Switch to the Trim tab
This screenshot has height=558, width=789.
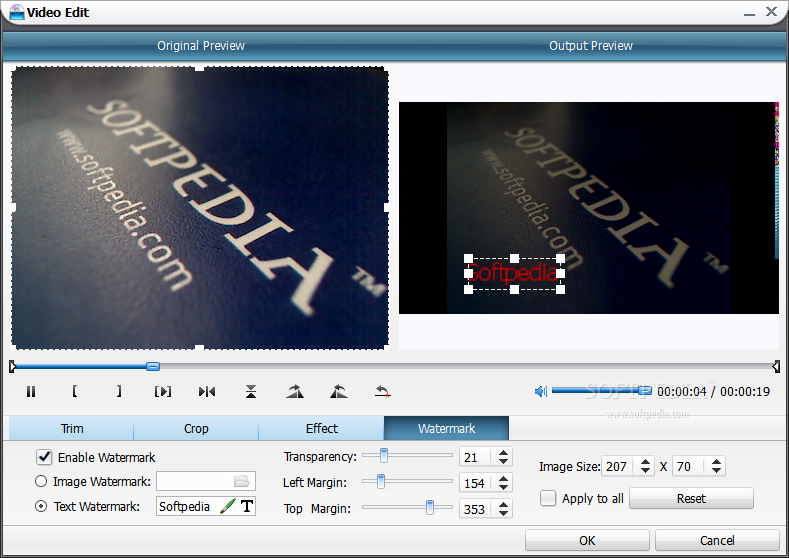click(x=71, y=428)
